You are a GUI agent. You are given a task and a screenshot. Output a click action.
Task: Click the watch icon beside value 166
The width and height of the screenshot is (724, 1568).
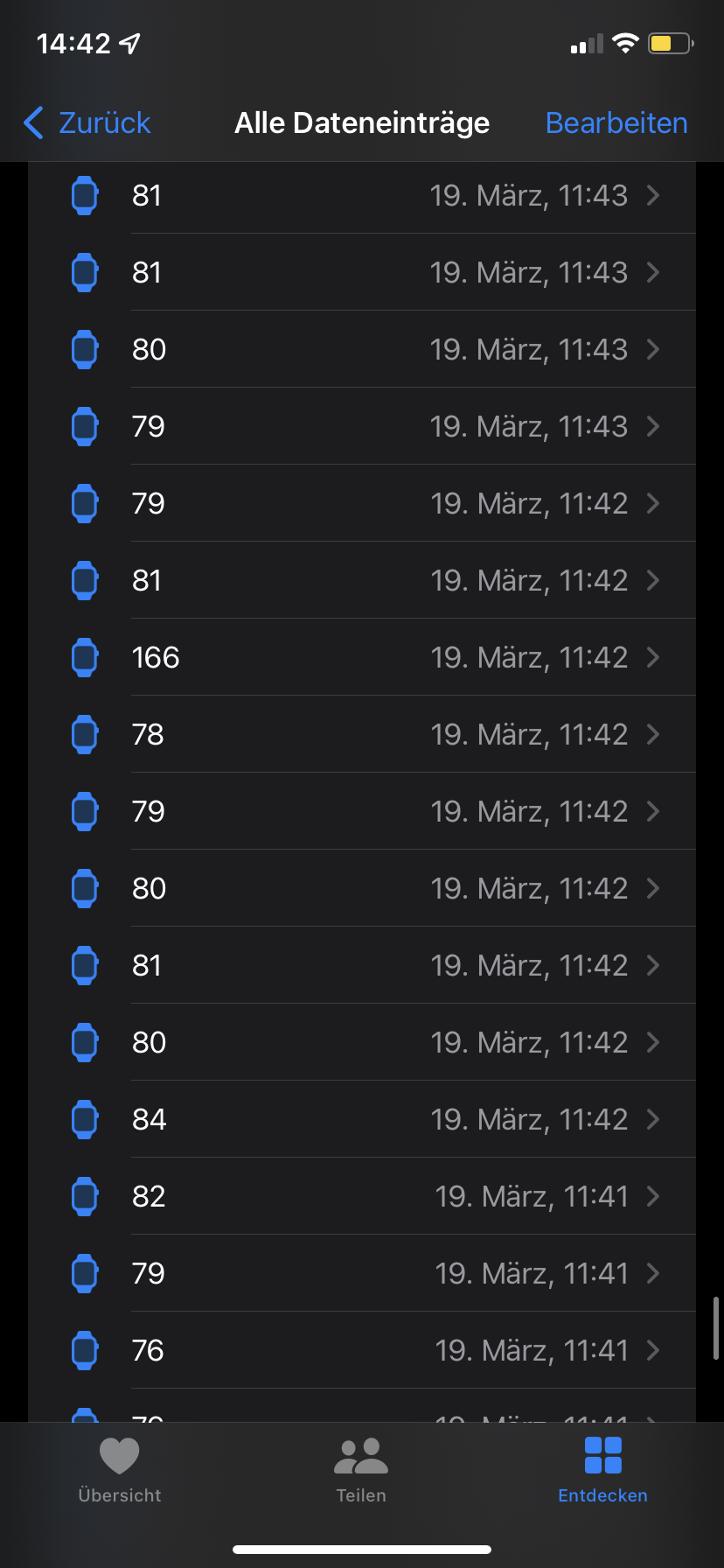pos(85,657)
